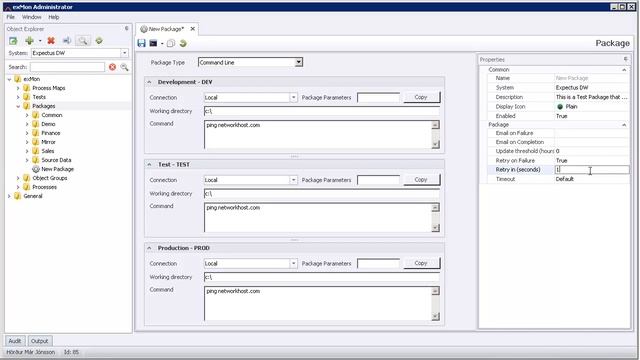Click the Development command scrollbar down arrow
Viewport: 640px width, 360px height.
[436, 144]
